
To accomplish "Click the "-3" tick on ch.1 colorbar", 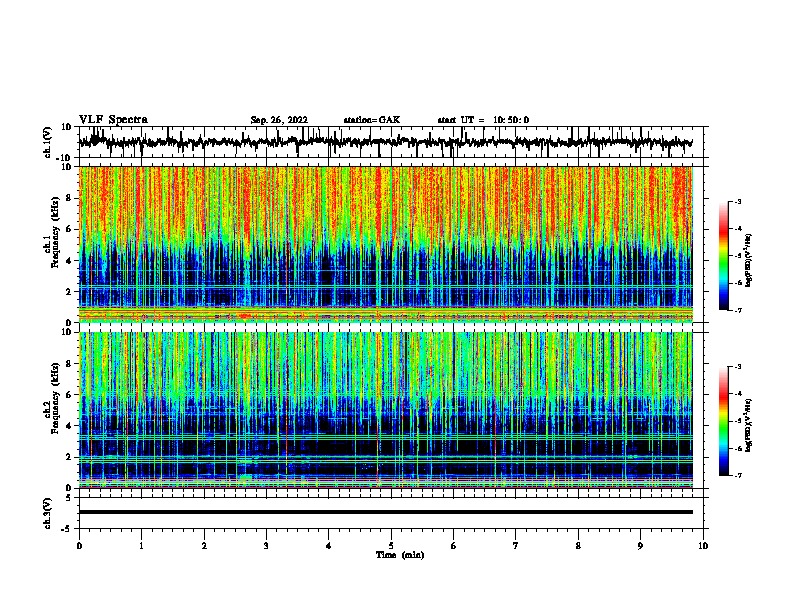I will (737, 201).
